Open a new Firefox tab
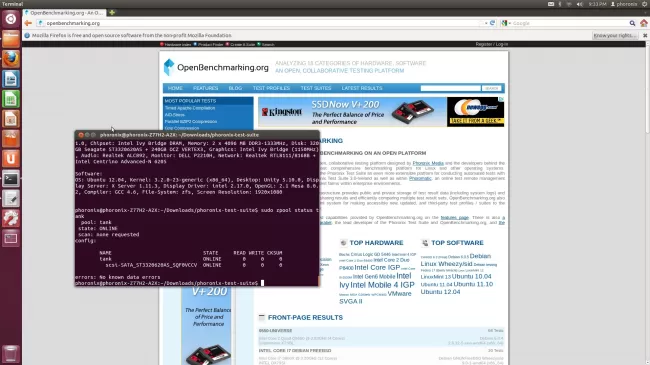This screenshot has width=650, height=365. pos(112,12)
